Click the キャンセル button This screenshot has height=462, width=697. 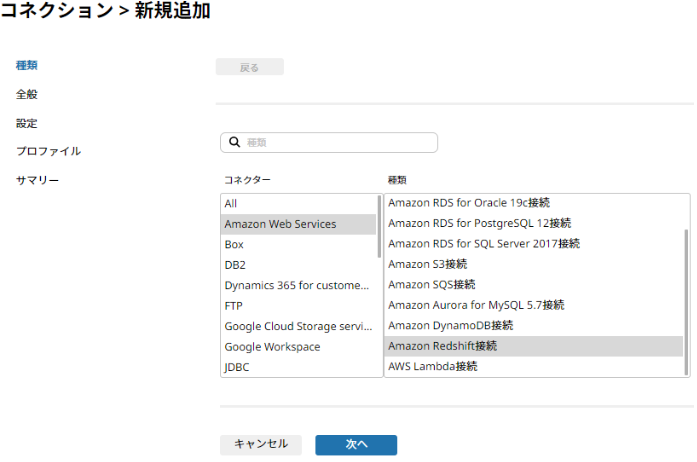tap(261, 444)
